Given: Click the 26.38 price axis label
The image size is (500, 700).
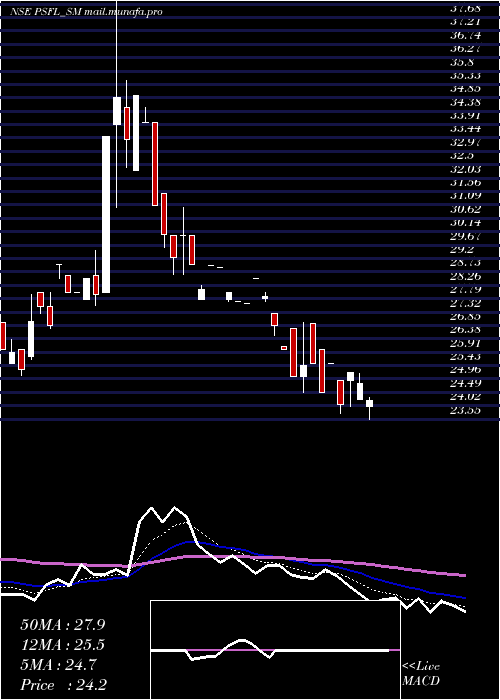Looking at the screenshot, I should pos(466,329).
